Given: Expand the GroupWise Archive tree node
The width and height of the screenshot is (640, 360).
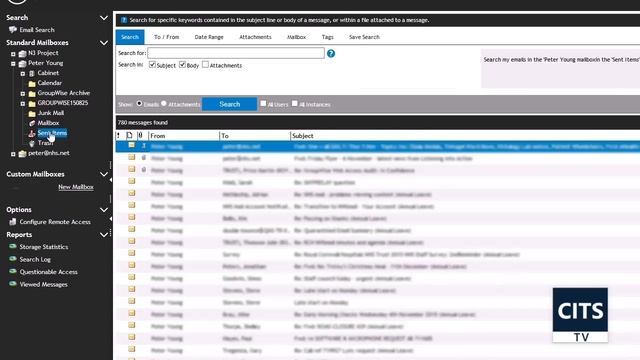Looking at the screenshot, I should [23, 93].
